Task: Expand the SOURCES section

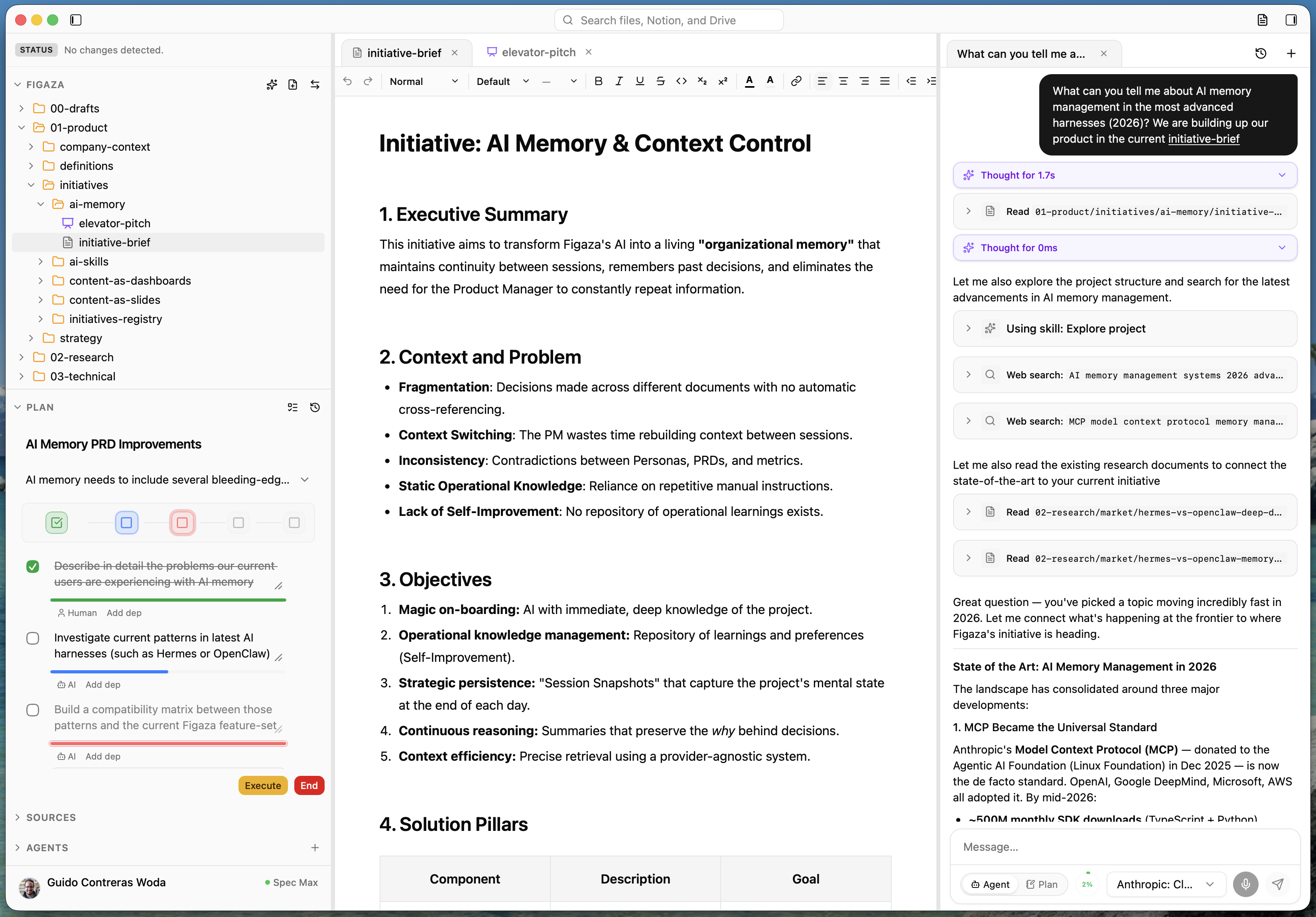Action: (x=45, y=817)
